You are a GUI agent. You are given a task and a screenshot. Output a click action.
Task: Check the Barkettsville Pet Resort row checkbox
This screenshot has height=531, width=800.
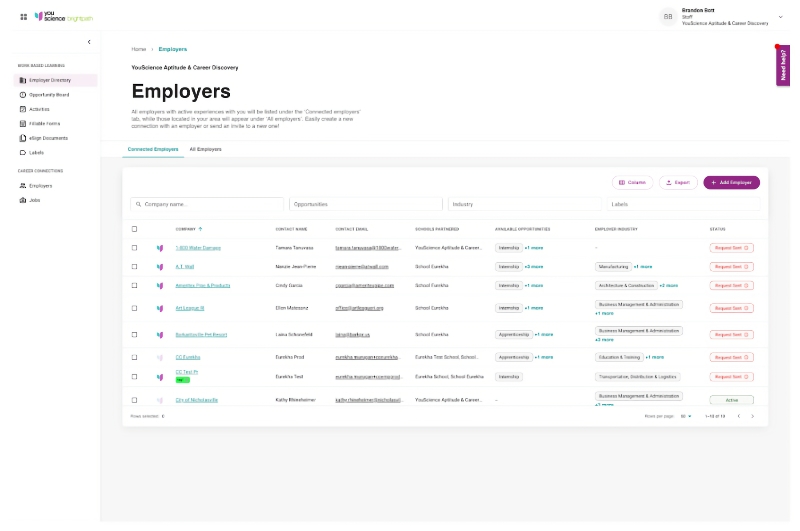pos(135,335)
